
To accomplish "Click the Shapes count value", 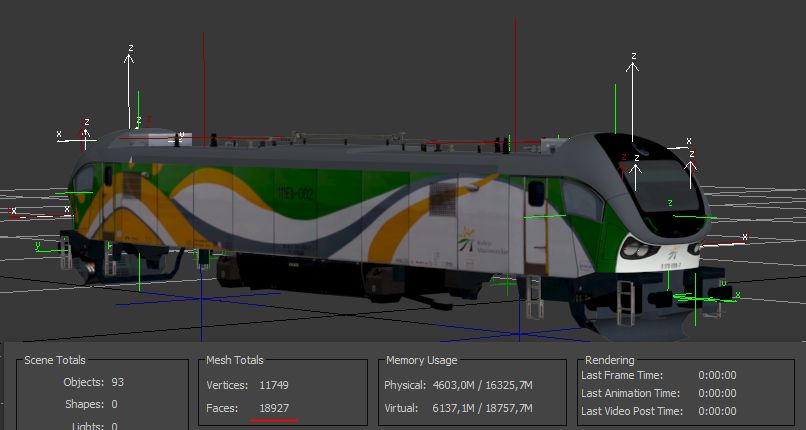I will click(114, 404).
